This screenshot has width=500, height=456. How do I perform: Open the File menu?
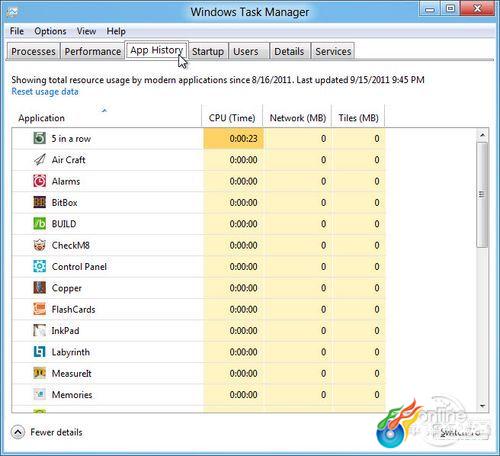coord(17,31)
